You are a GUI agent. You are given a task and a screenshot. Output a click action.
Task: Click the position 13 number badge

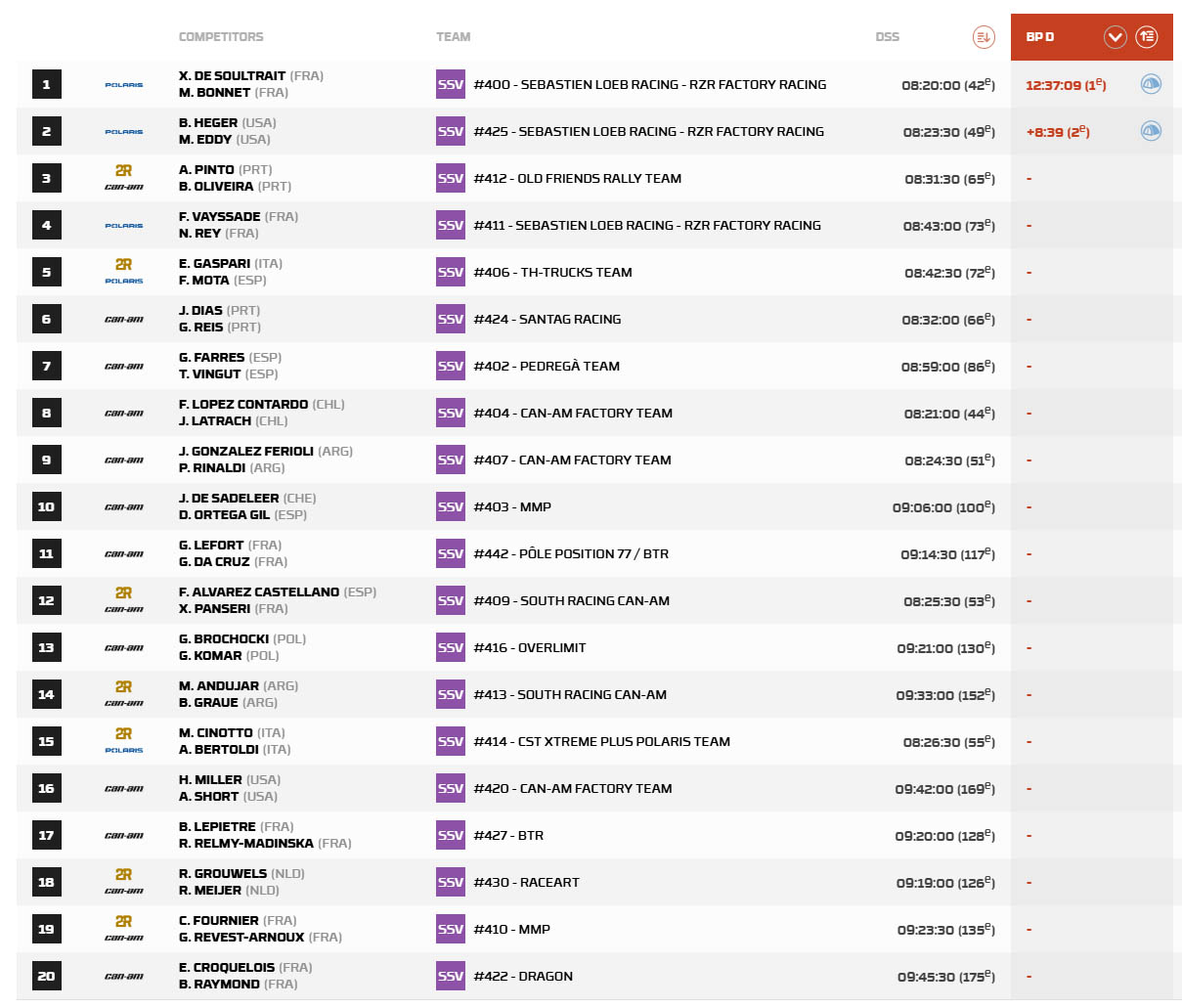pos(46,647)
